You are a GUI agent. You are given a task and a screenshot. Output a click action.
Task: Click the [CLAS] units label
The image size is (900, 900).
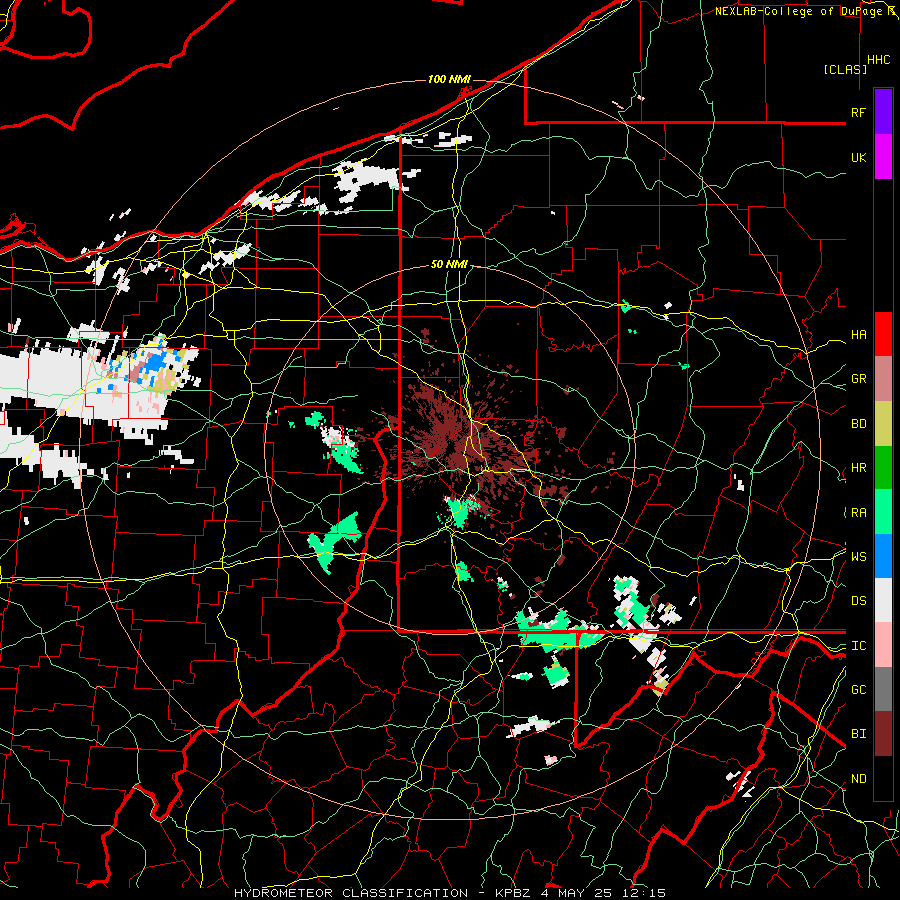click(x=845, y=69)
